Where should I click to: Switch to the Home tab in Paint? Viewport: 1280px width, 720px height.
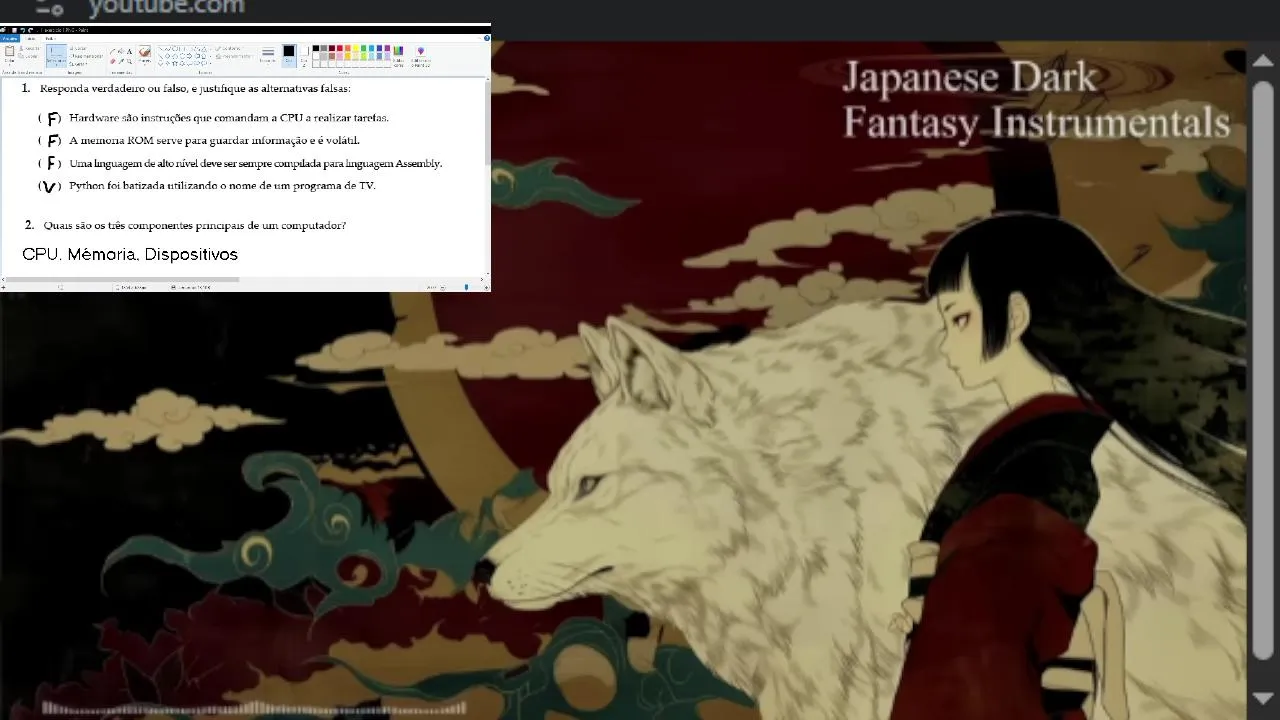point(31,38)
